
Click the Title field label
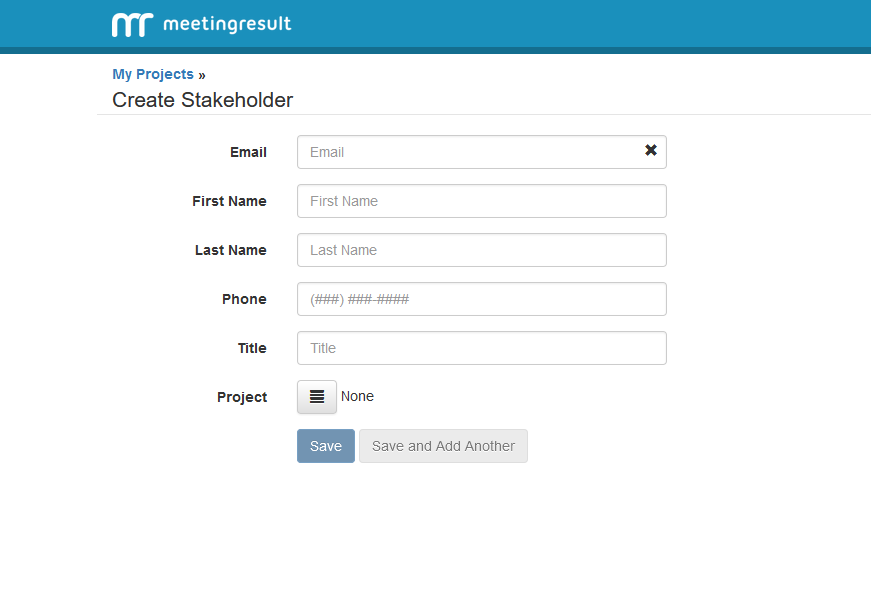pos(252,348)
